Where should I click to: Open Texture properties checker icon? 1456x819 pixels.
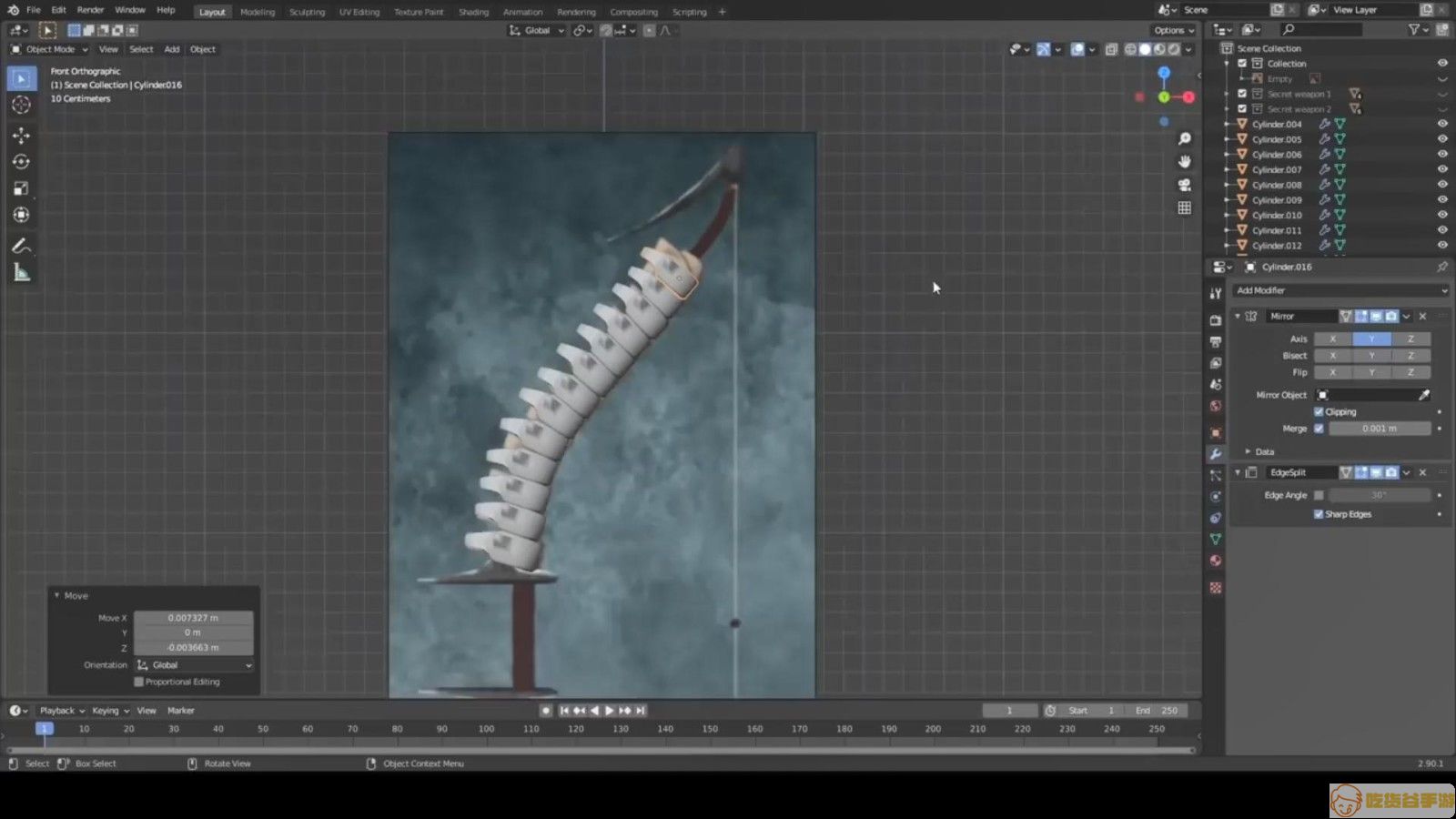pos(1216,588)
